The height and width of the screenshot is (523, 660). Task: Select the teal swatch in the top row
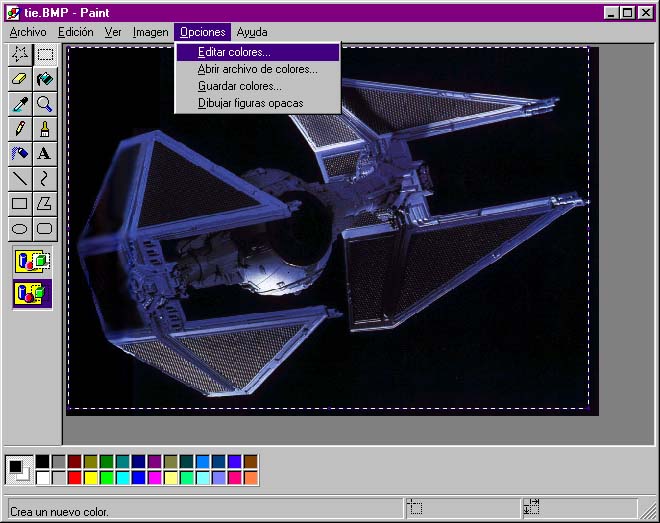(x=122, y=462)
